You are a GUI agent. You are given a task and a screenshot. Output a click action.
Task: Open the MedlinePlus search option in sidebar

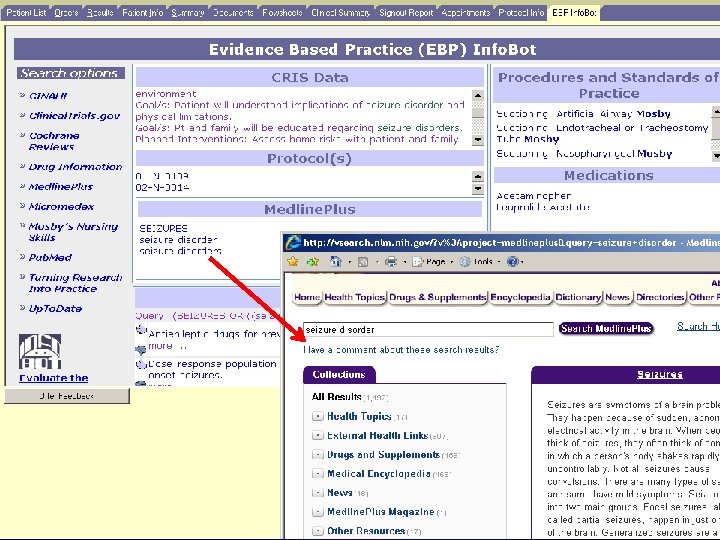click(x=61, y=186)
